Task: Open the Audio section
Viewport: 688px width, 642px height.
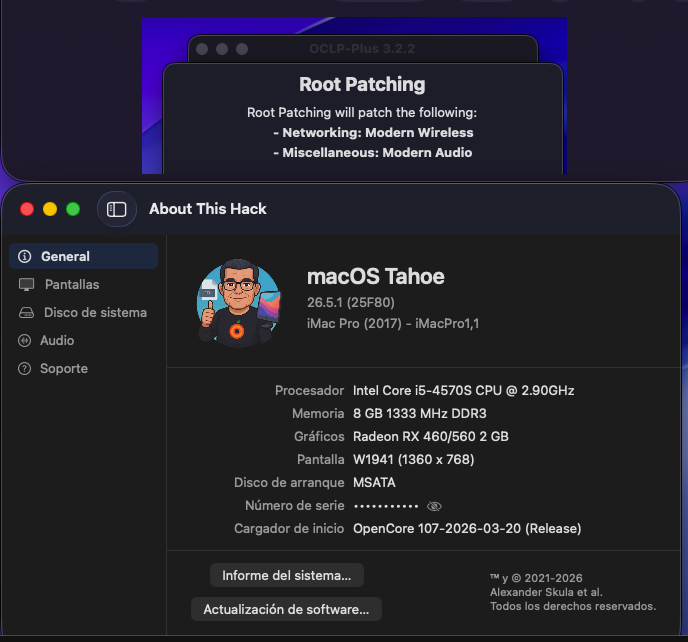Action: pos(83,341)
